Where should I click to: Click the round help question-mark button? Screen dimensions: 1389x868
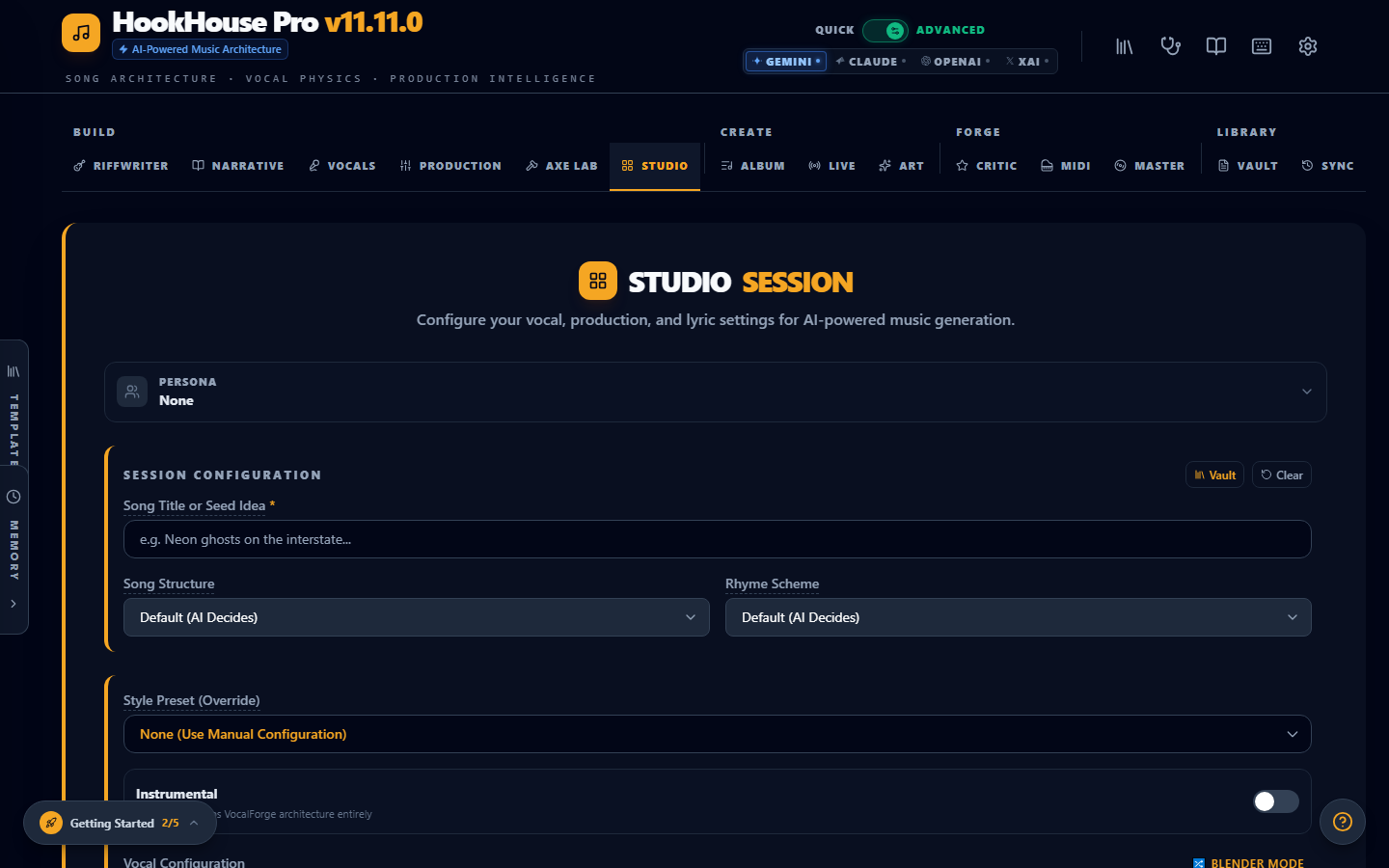click(x=1342, y=822)
